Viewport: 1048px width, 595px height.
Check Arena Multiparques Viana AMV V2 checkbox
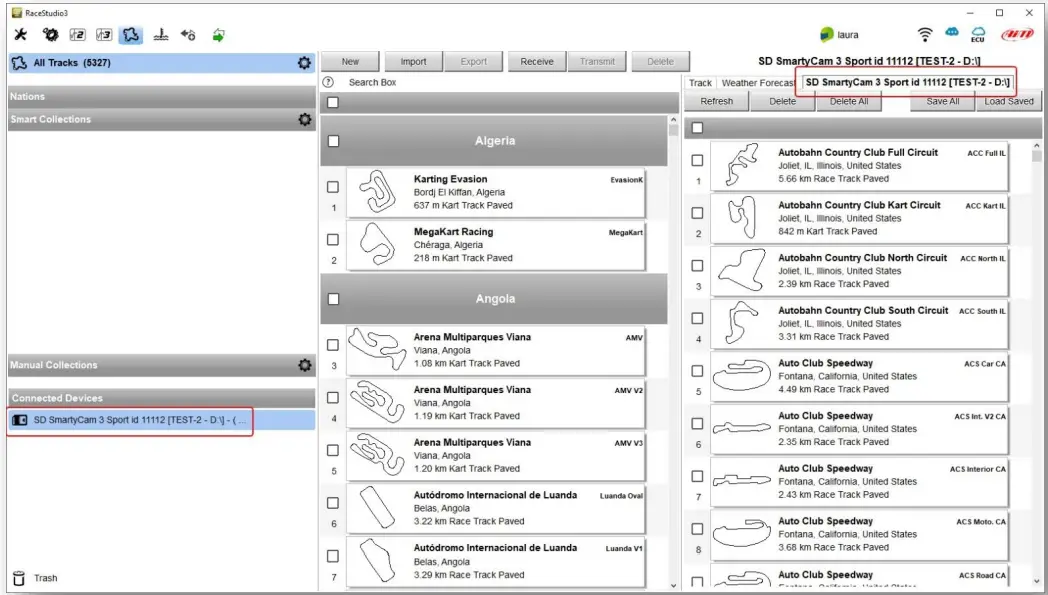click(x=333, y=398)
